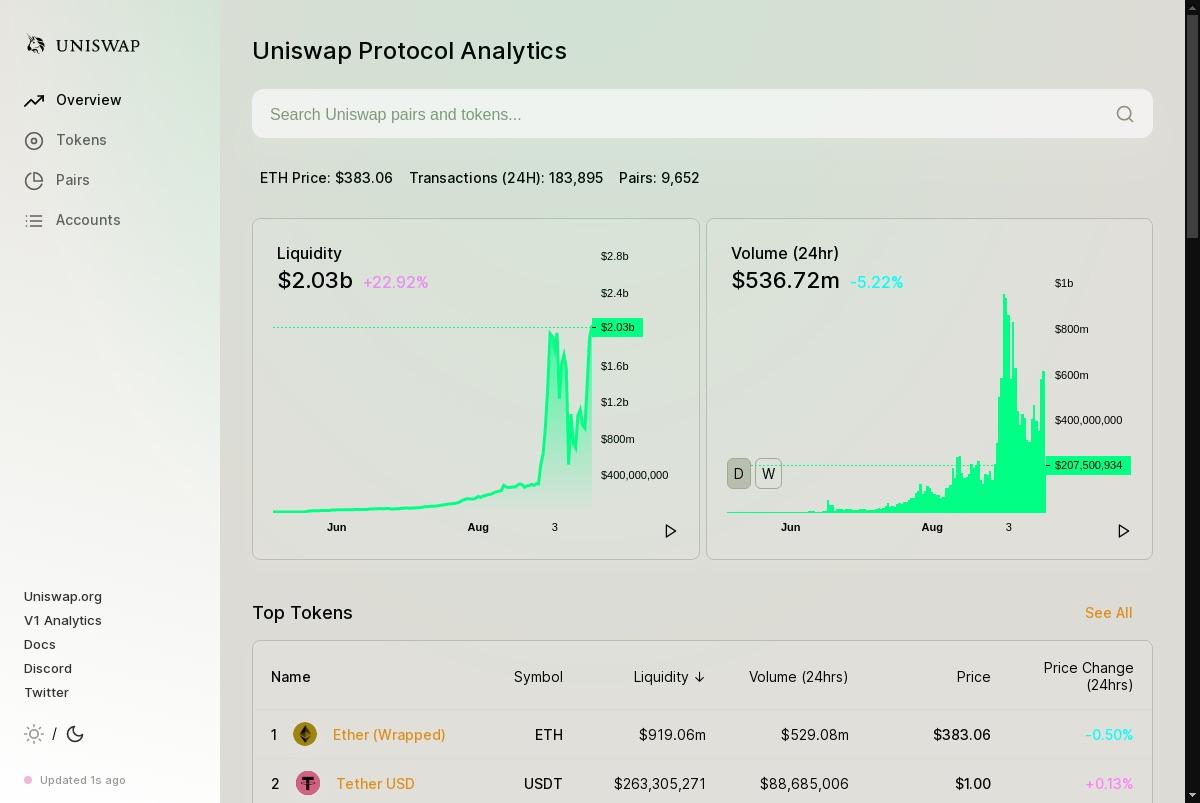The height and width of the screenshot is (803, 1200).
Task: Switch to dark theme moon icon
Action: 75,734
